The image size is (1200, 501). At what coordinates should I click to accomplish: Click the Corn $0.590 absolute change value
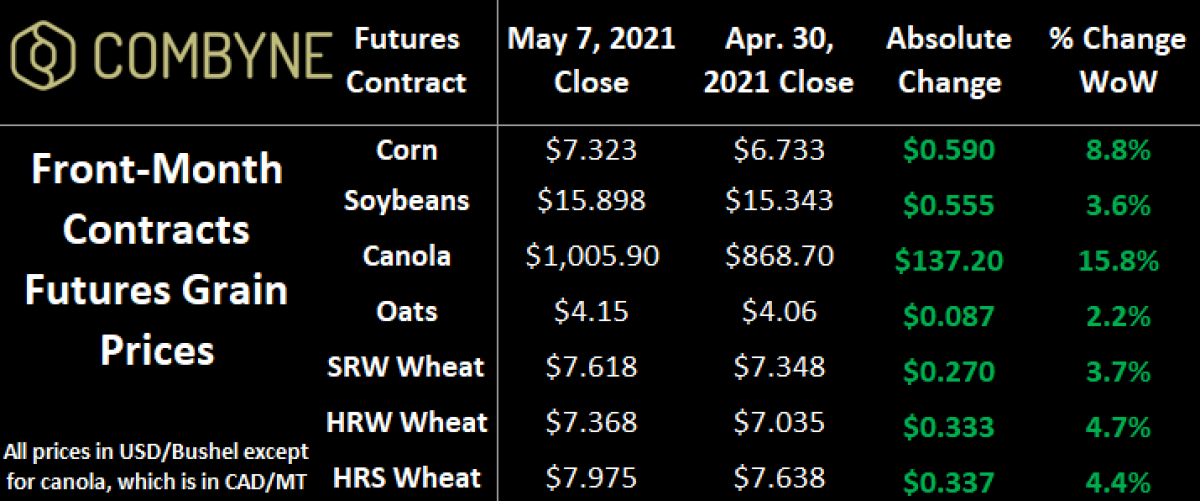click(x=949, y=152)
